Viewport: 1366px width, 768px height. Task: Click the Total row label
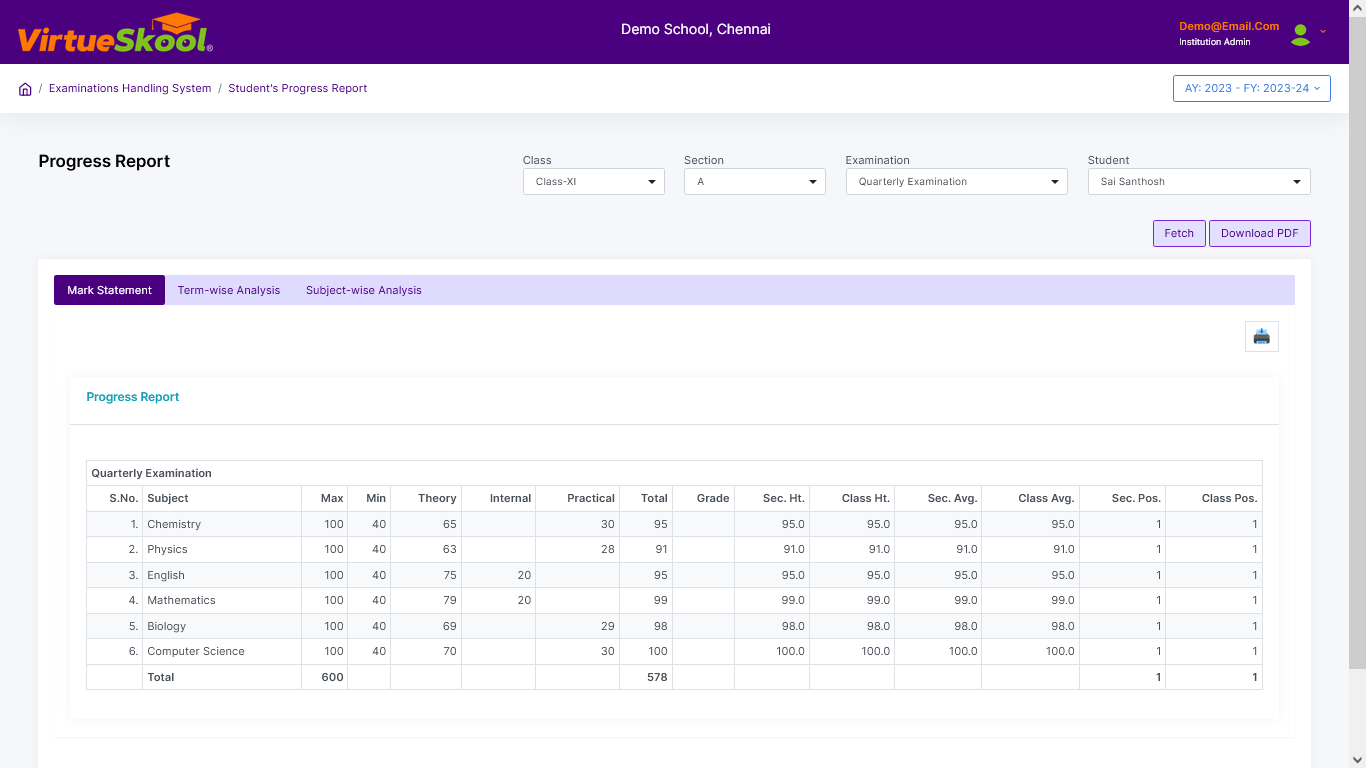pyautogui.click(x=161, y=677)
